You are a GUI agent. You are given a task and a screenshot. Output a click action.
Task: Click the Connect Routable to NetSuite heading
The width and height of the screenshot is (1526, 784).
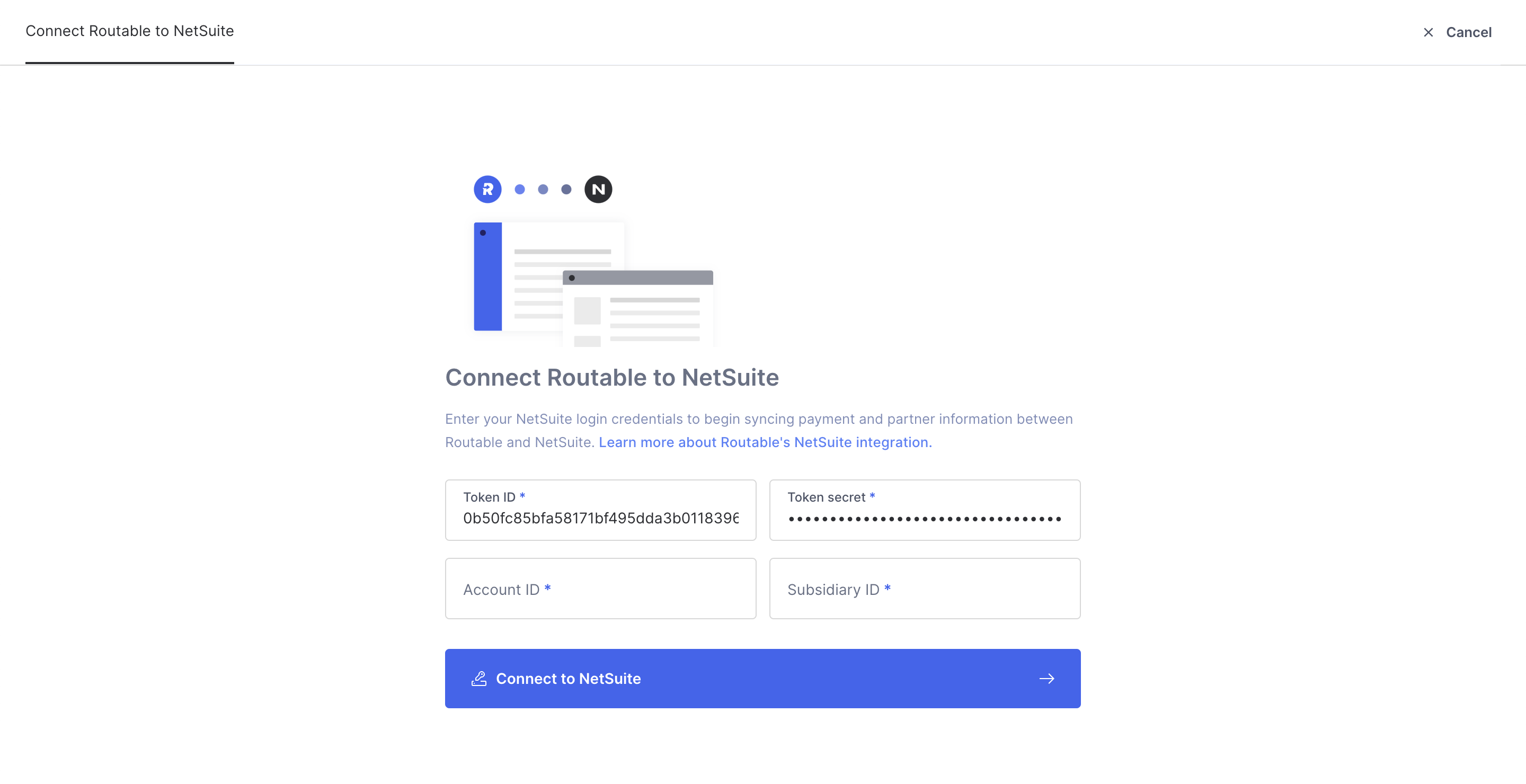pos(612,377)
